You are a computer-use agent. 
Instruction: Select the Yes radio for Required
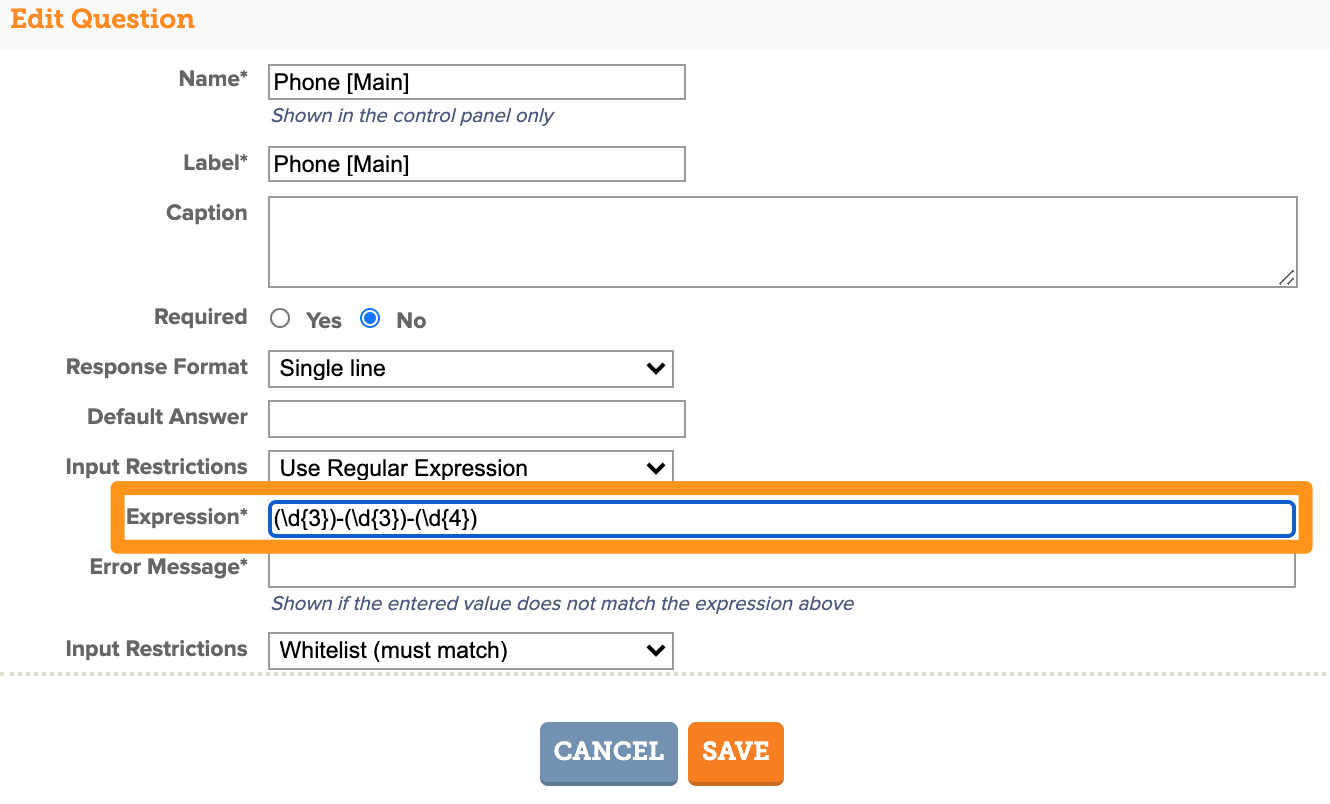point(281,318)
